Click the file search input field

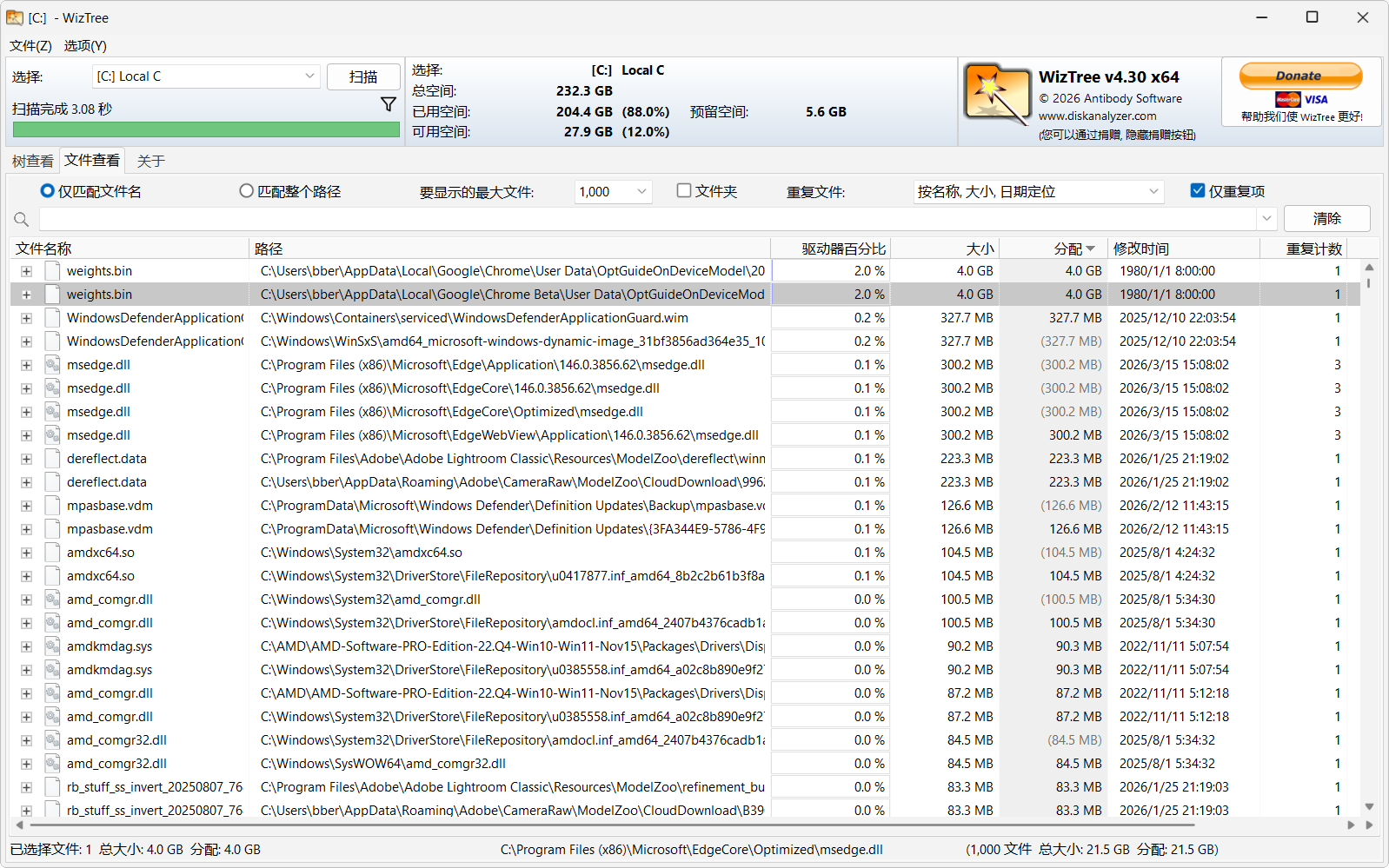(x=648, y=219)
